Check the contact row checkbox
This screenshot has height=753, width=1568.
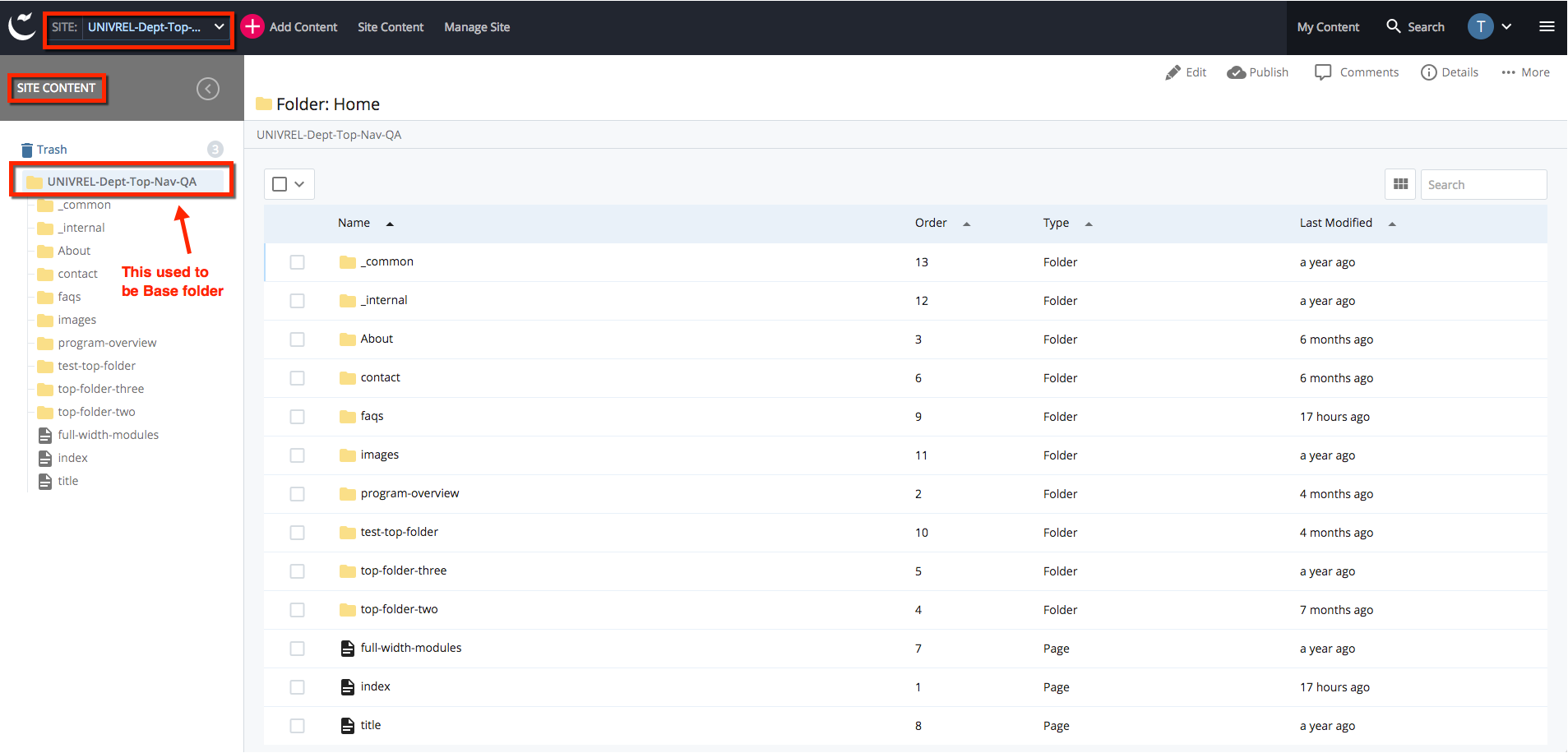tap(297, 378)
